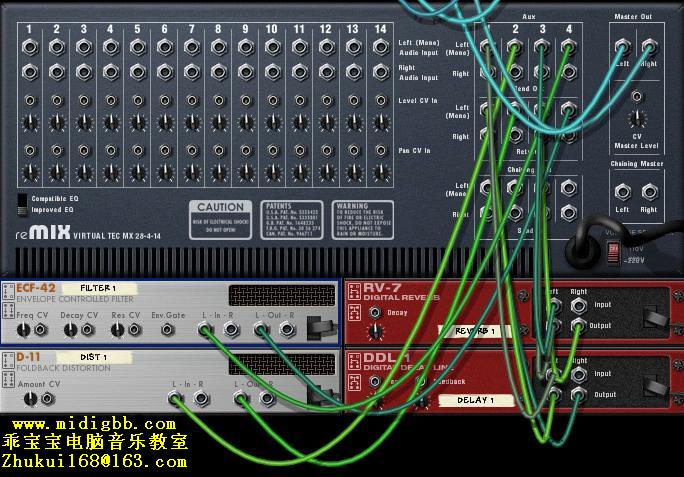Click channel 3 Right audio input jack
The width and height of the screenshot is (684, 477).
84,72
